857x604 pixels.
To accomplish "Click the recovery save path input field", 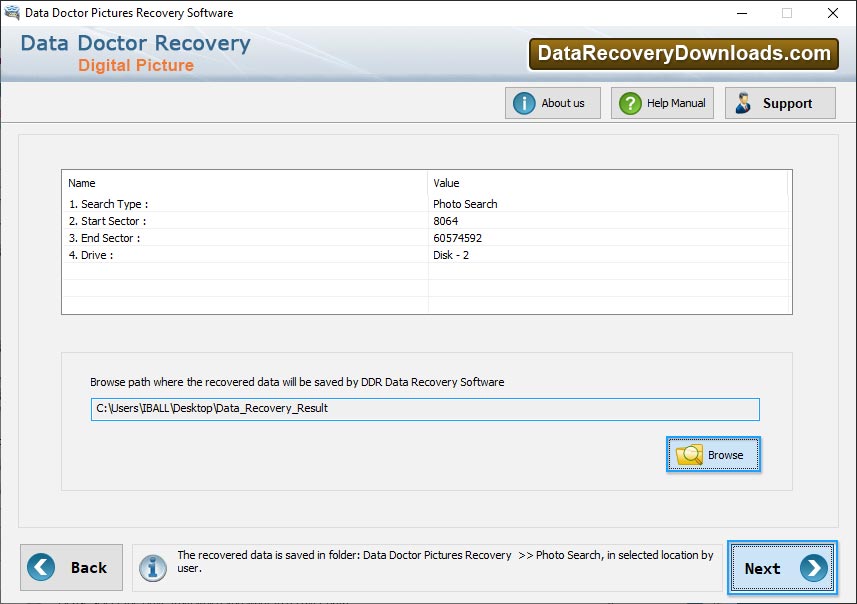I will point(425,409).
